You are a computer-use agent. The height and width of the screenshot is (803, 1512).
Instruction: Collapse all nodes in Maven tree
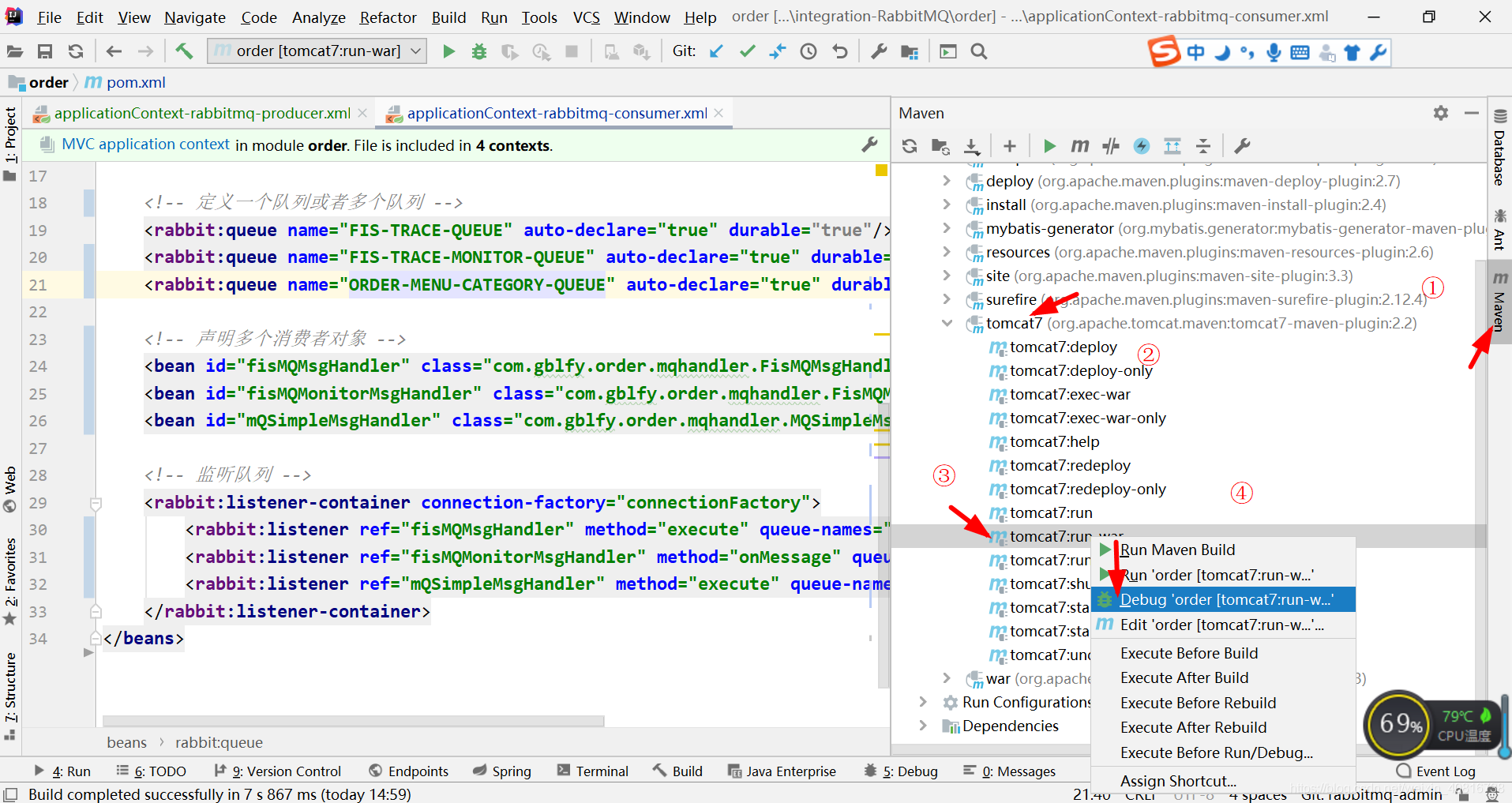[x=1203, y=146]
